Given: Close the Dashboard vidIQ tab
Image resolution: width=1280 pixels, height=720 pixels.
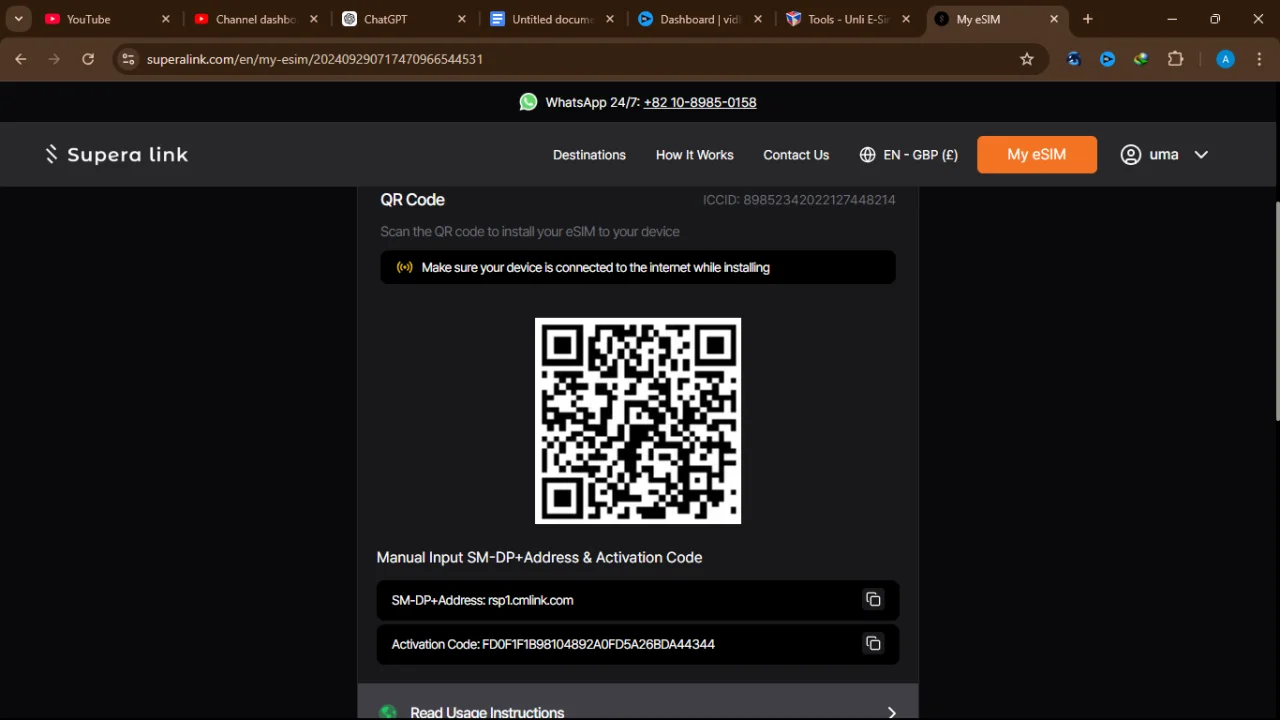Looking at the screenshot, I should pos(758,19).
